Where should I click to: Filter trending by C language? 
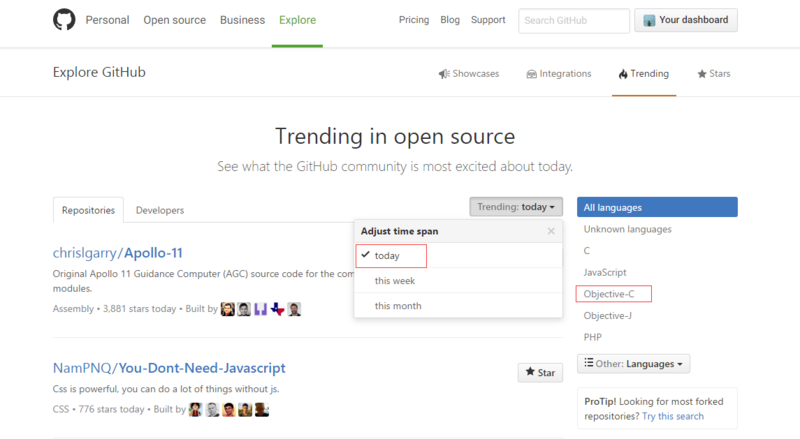(x=587, y=251)
